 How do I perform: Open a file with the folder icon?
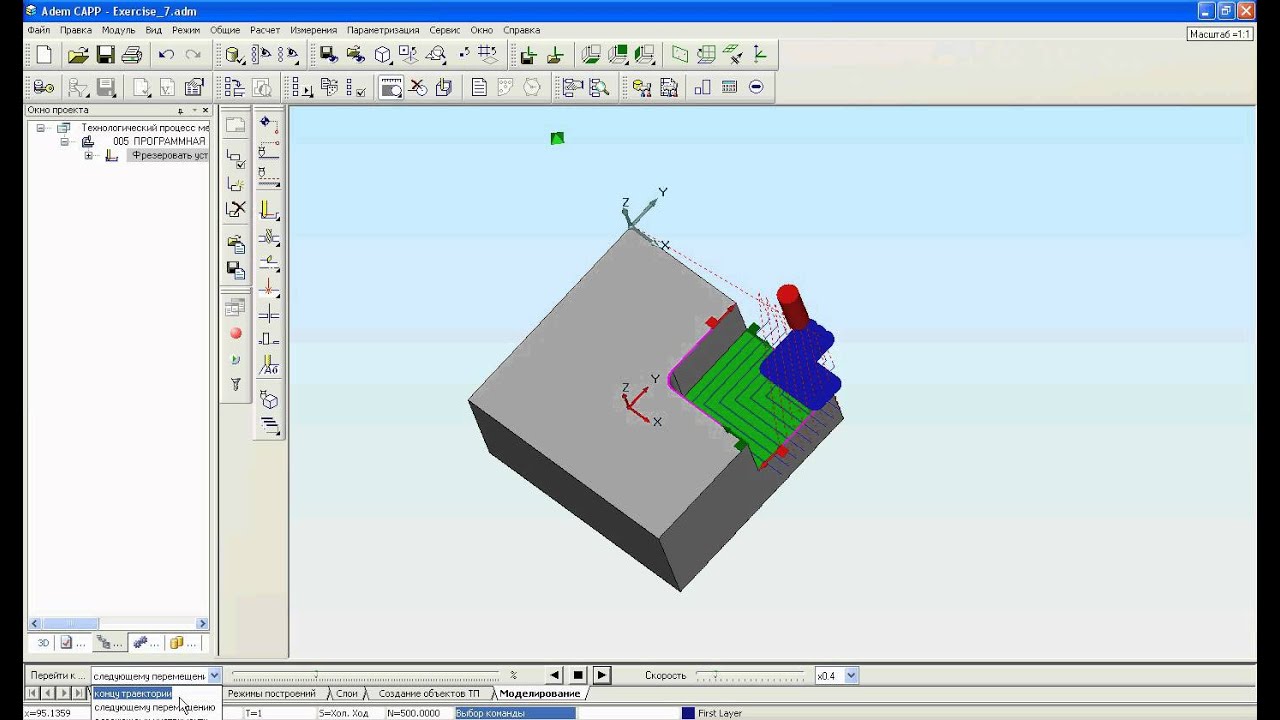78,55
